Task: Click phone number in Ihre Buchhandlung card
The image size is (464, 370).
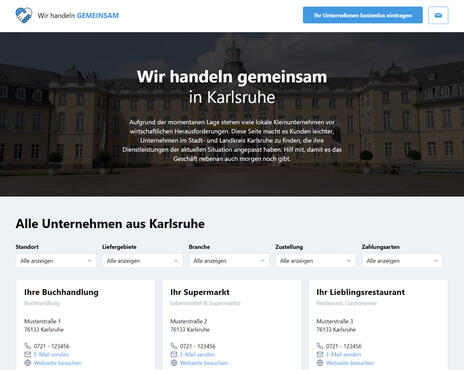Action: (52, 346)
